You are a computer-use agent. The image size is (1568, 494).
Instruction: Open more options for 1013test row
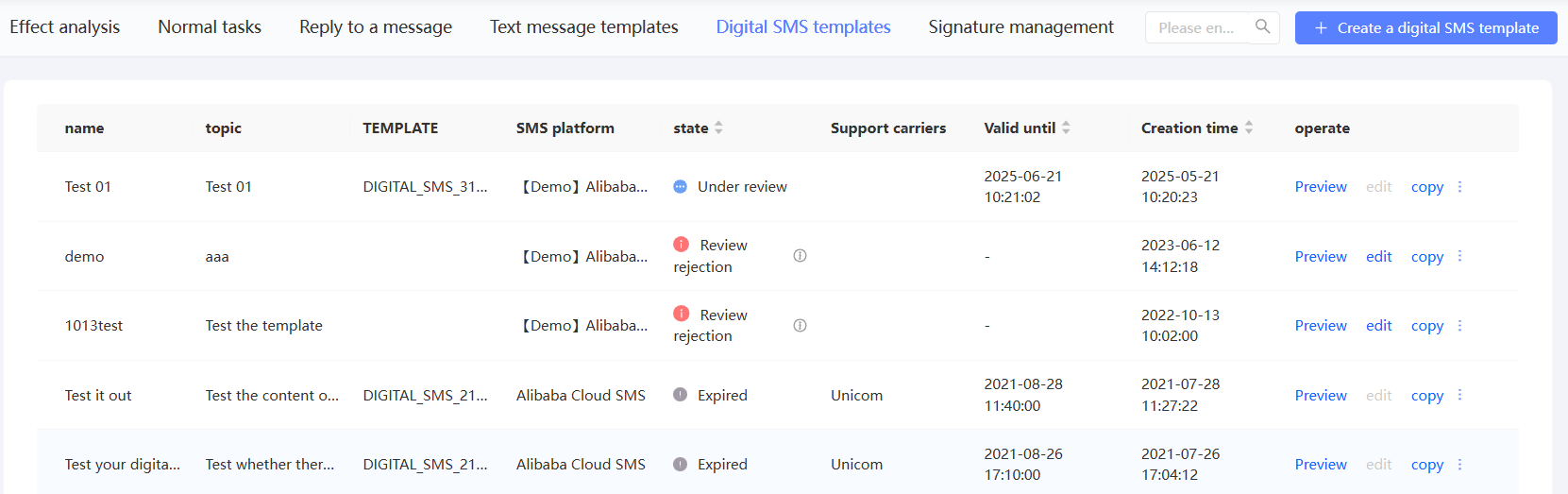tap(1459, 326)
